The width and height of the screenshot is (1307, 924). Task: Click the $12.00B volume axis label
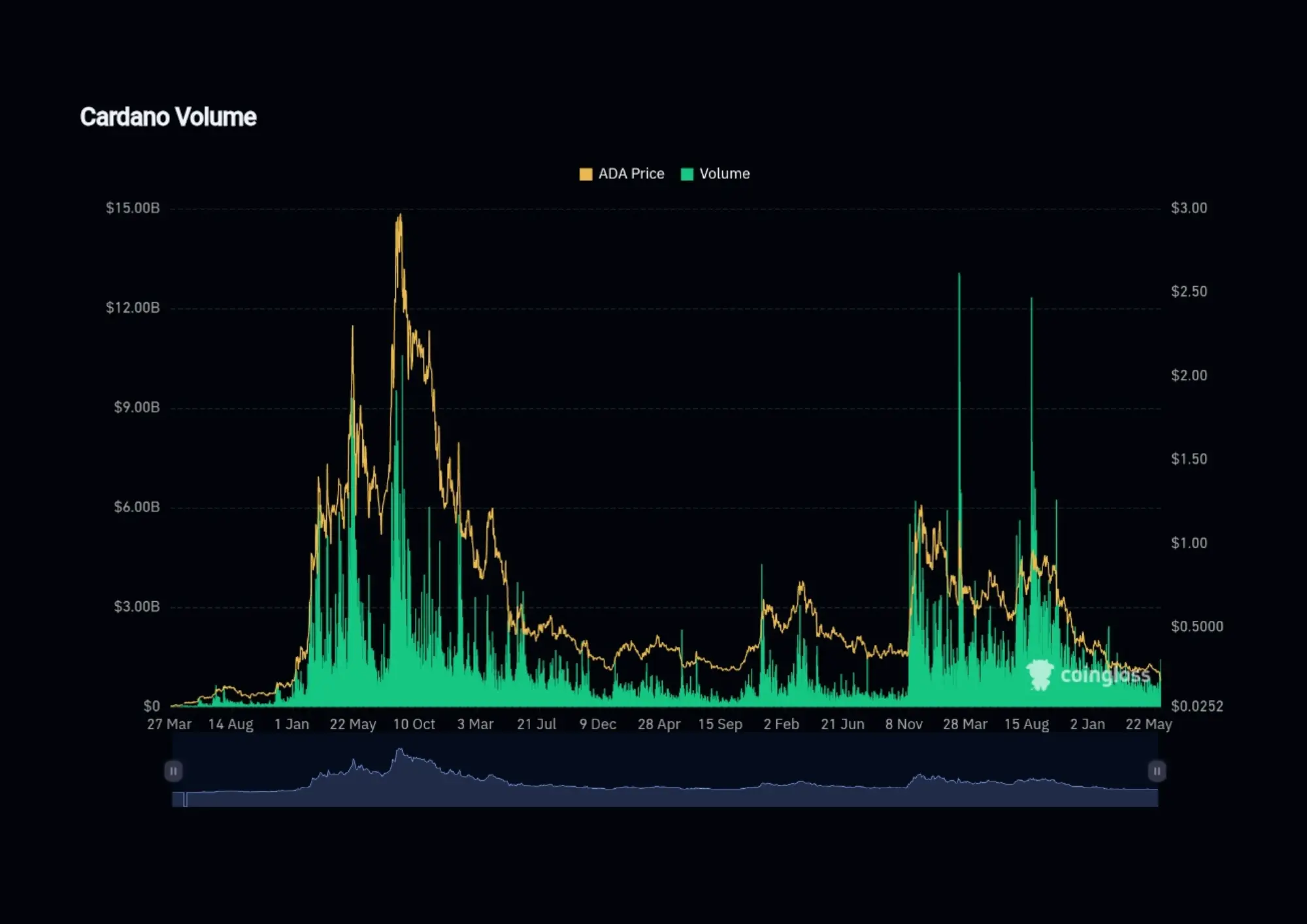[x=133, y=308]
